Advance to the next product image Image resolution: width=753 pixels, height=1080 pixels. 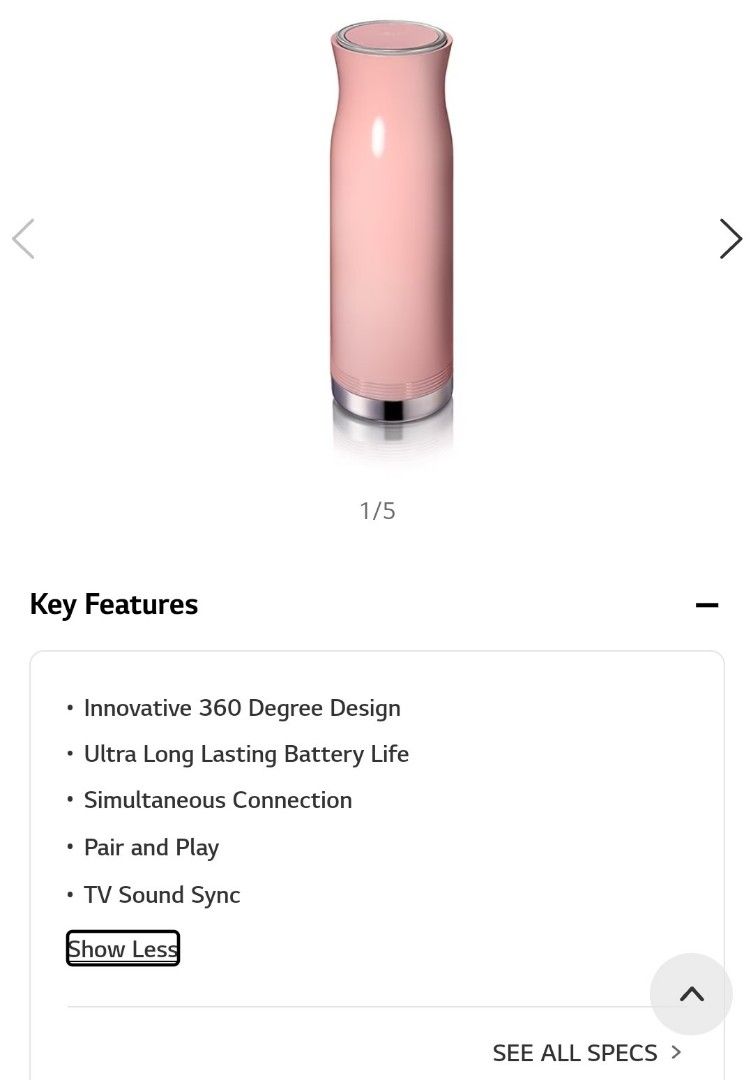tap(730, 239)
